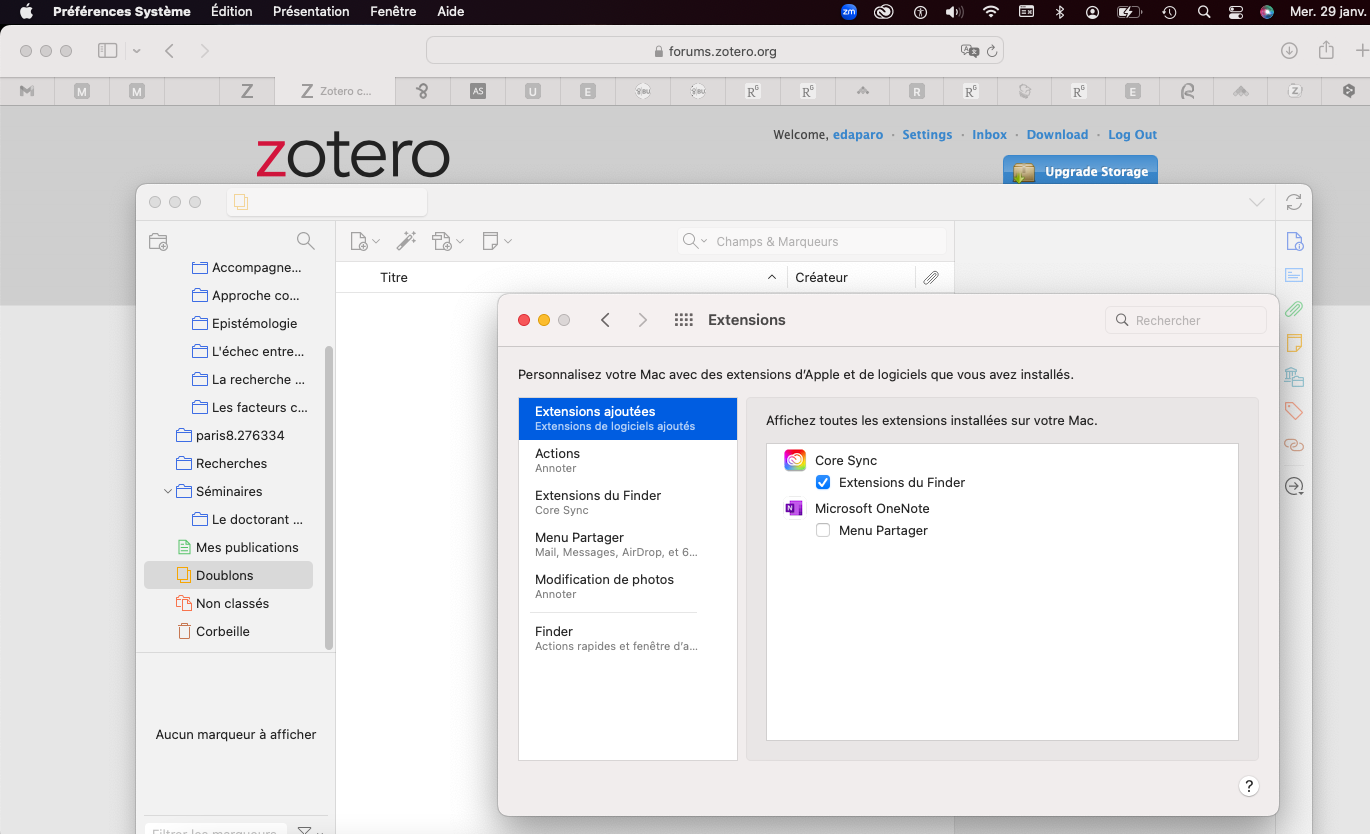Open the Notes pane icon in Zotero
Viewport: 1370px width, 834px height.
[1294, 343]
